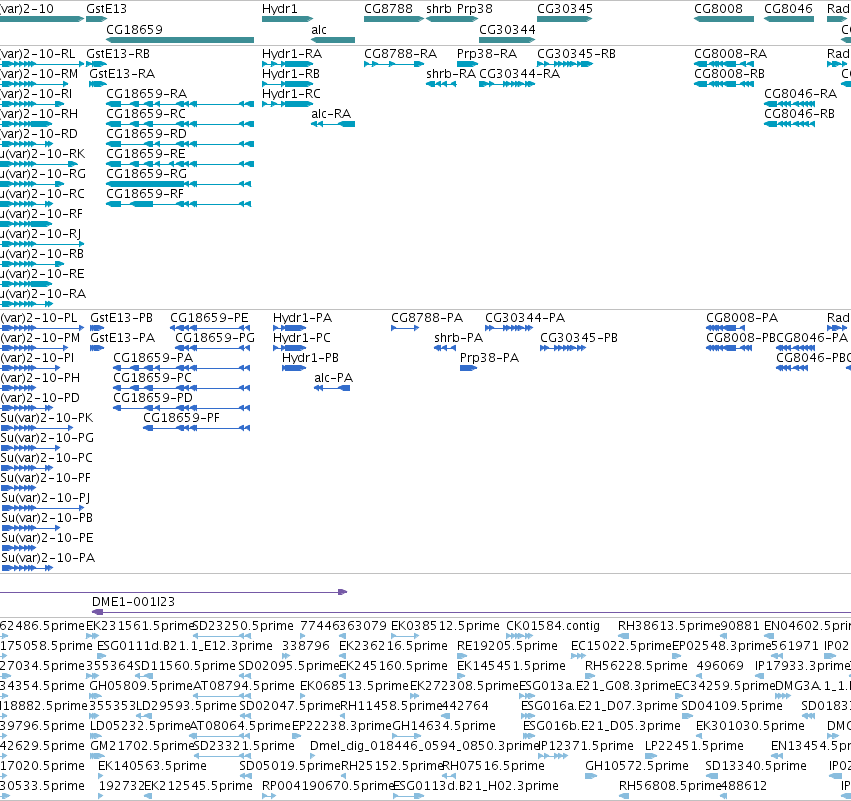The image size is (851, 801).
Task: Click EST label RE19205.5prime
Action: coord(507,646)
